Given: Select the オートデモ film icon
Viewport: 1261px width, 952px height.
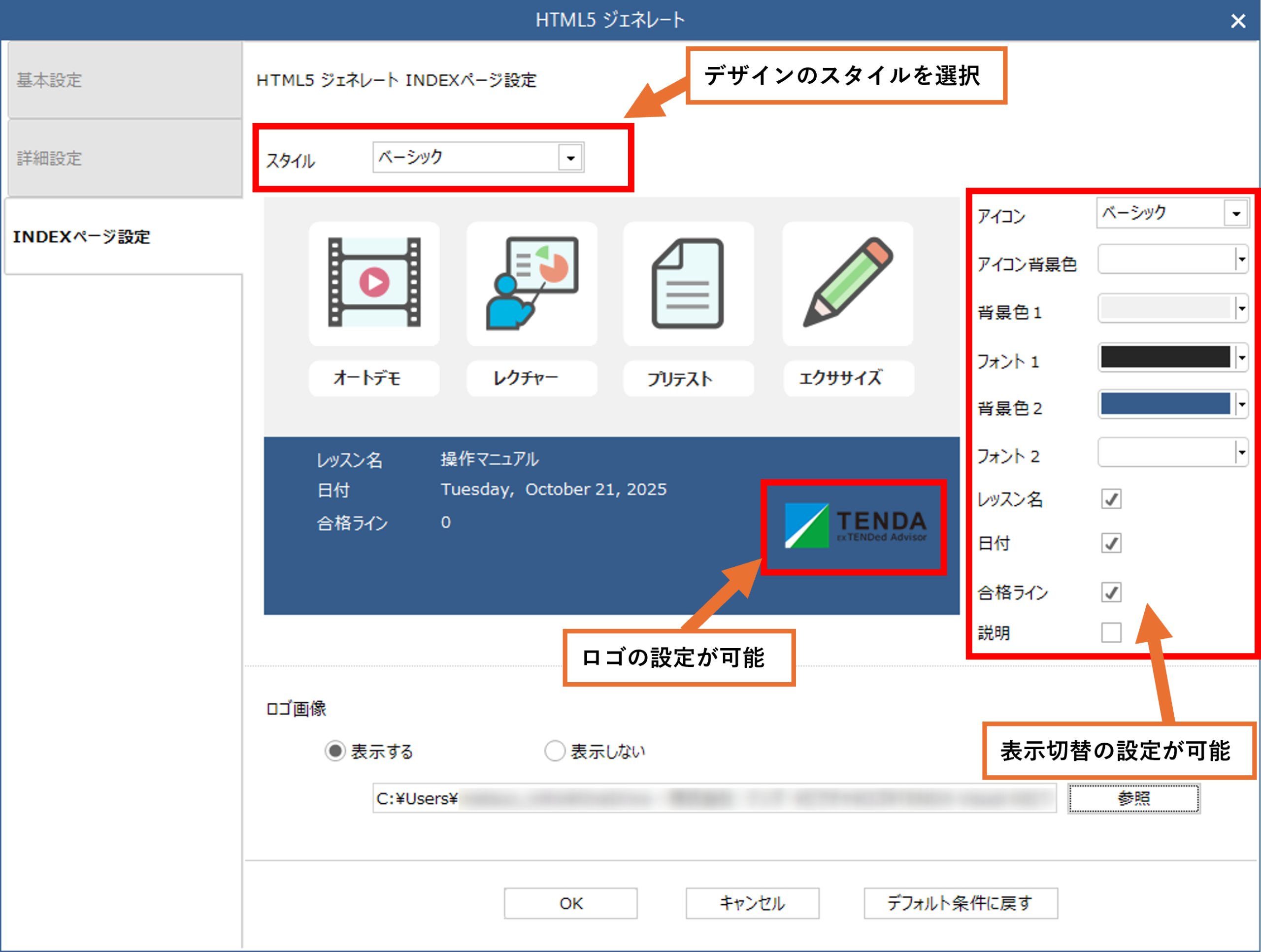Looking at the screenshot, I should pos(374,284).
